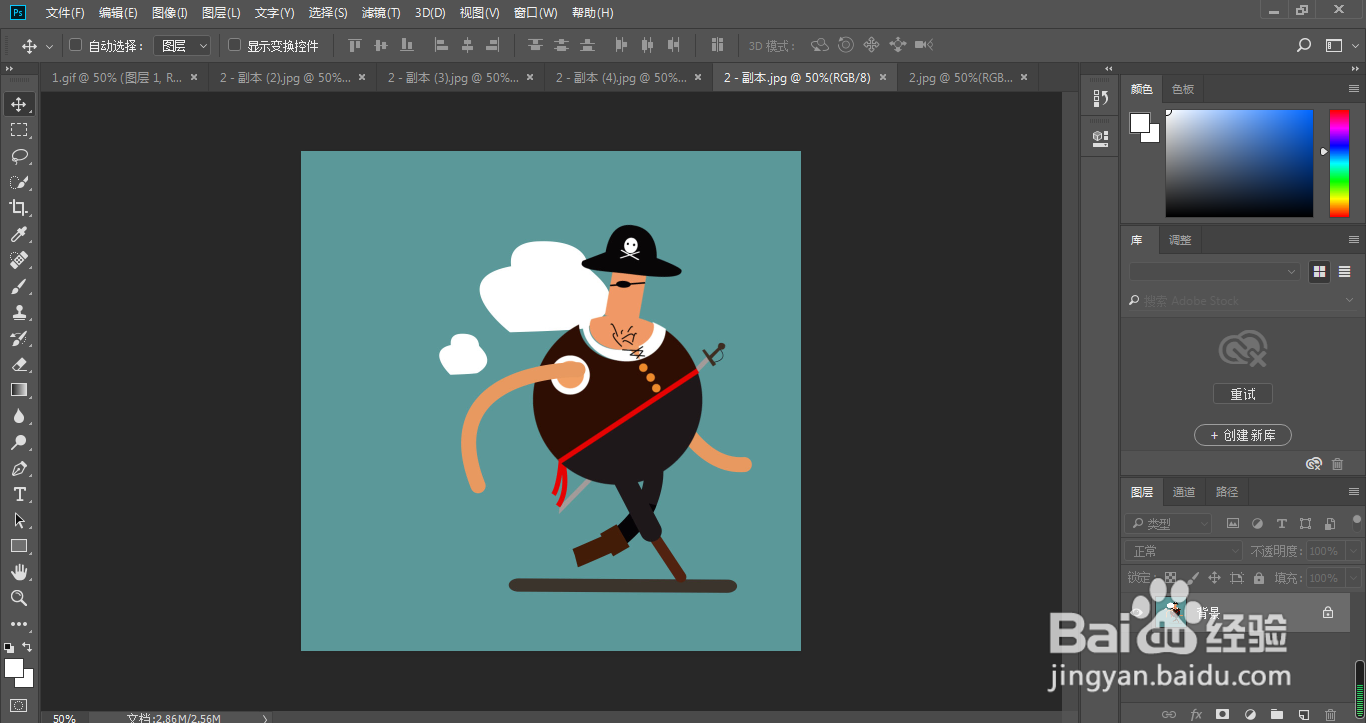Select the Rectangle shape tool
The width and height of the screenshot is (1366, 723).
(x=19, y=546)
